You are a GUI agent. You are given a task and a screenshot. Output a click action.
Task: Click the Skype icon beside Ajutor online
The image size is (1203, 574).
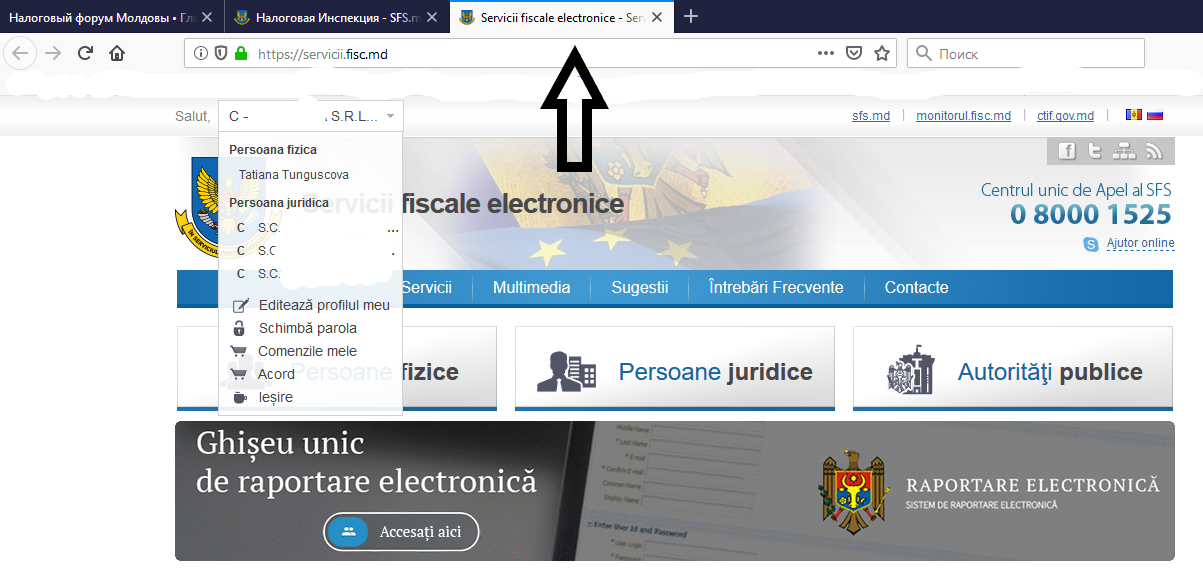(x=1091, y=244)
